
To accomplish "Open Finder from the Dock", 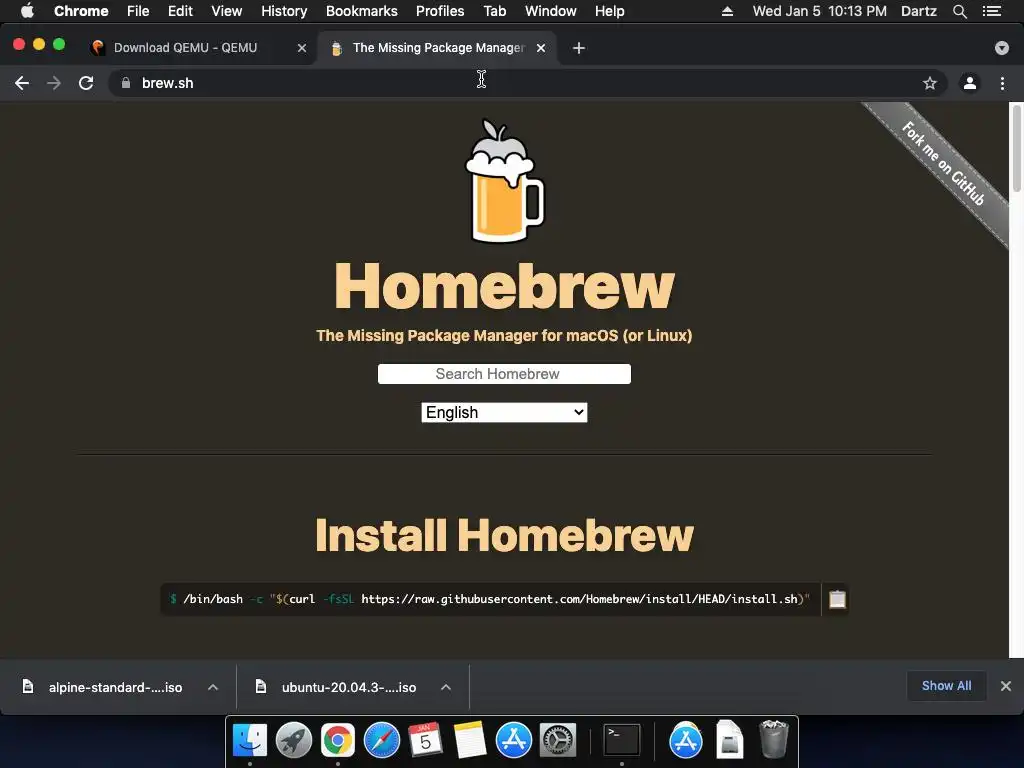I will [x=250, y=741].
